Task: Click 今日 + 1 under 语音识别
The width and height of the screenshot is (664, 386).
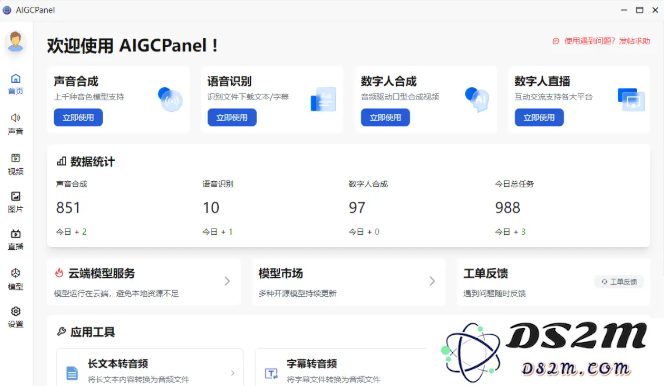Action: [x=217, y=232]
